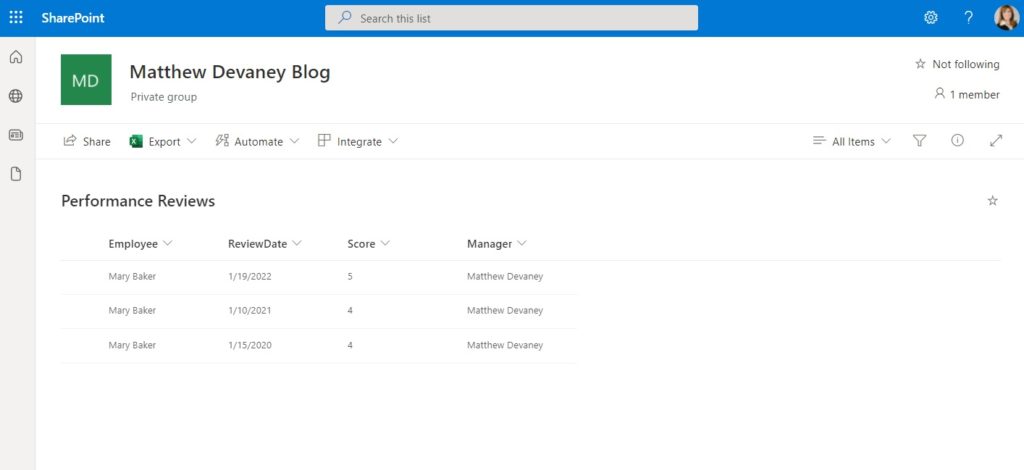Open the app launcher waffle icon
The height and width of the screenshot is (470, 1024).
pyautogui.click(x=16, y=18)
